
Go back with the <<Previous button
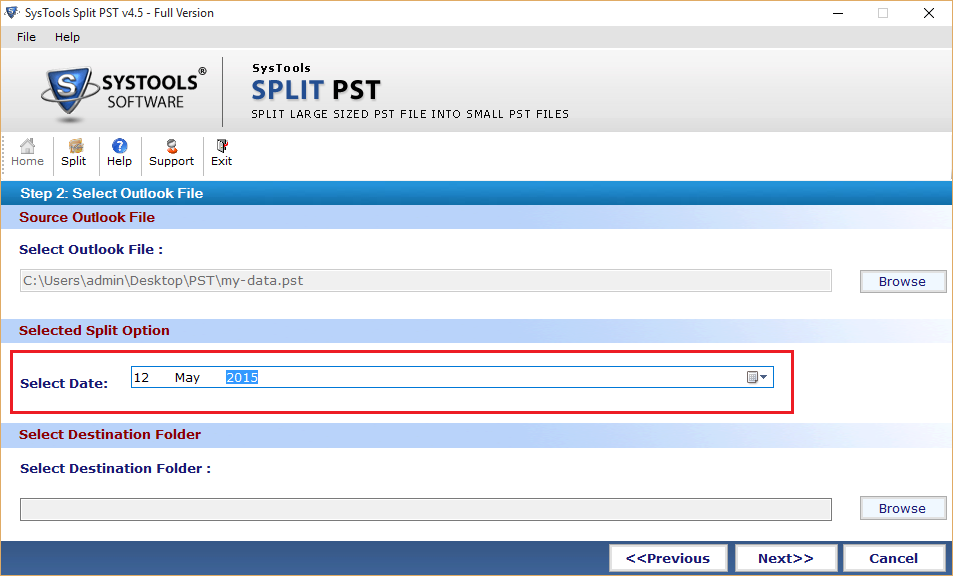tap(668, 558)
